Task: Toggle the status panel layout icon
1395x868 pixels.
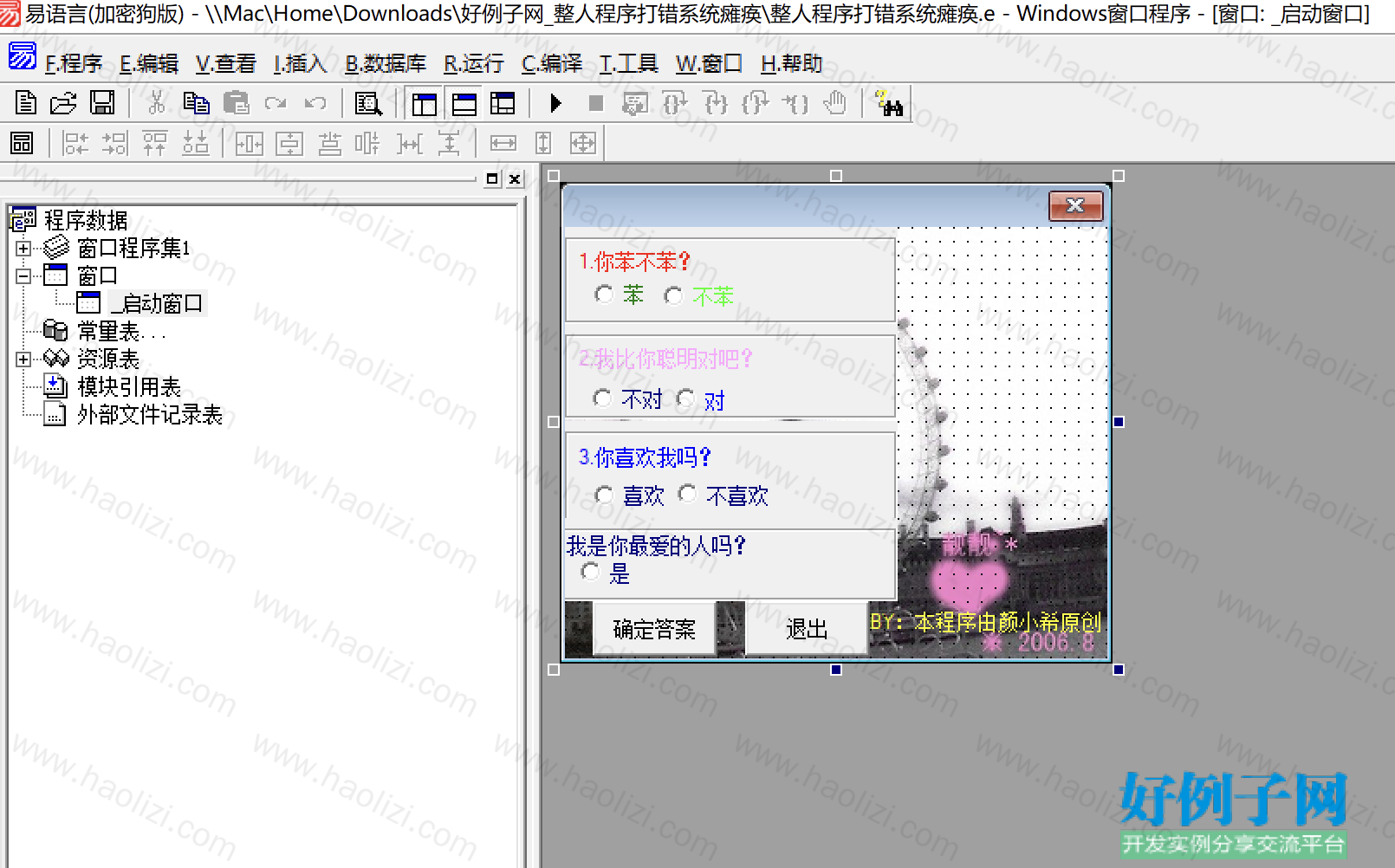Action: [x=464, y=104]
